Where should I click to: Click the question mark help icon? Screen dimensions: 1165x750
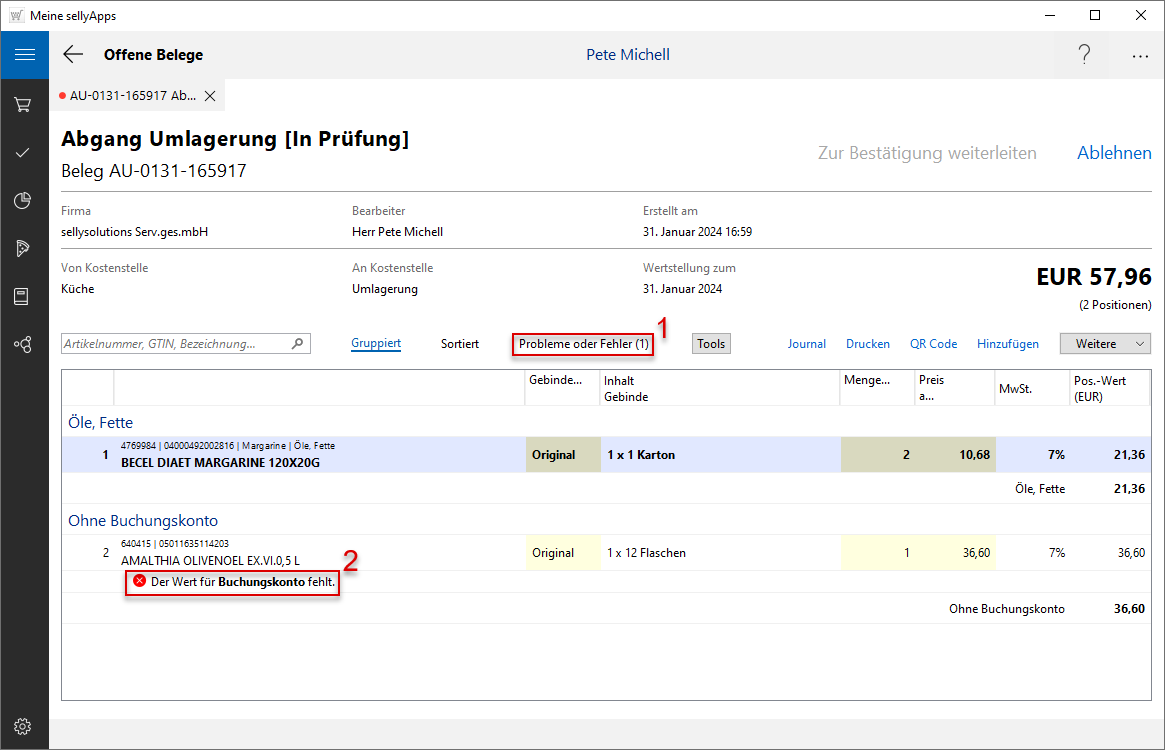1084,55
